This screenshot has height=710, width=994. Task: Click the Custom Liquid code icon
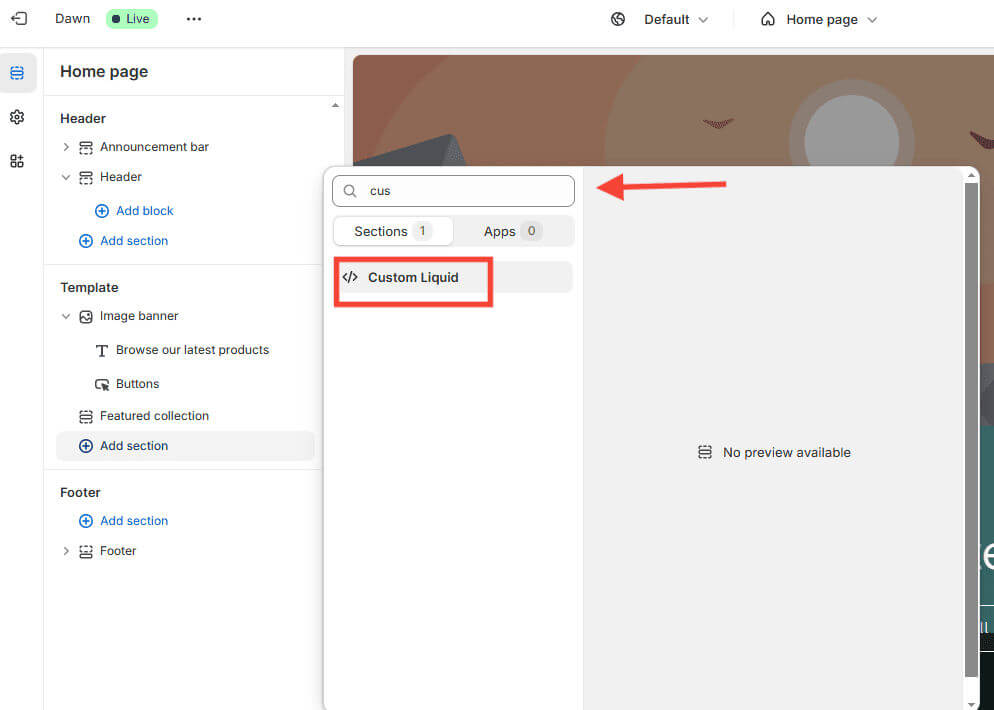tap(350, 277)
